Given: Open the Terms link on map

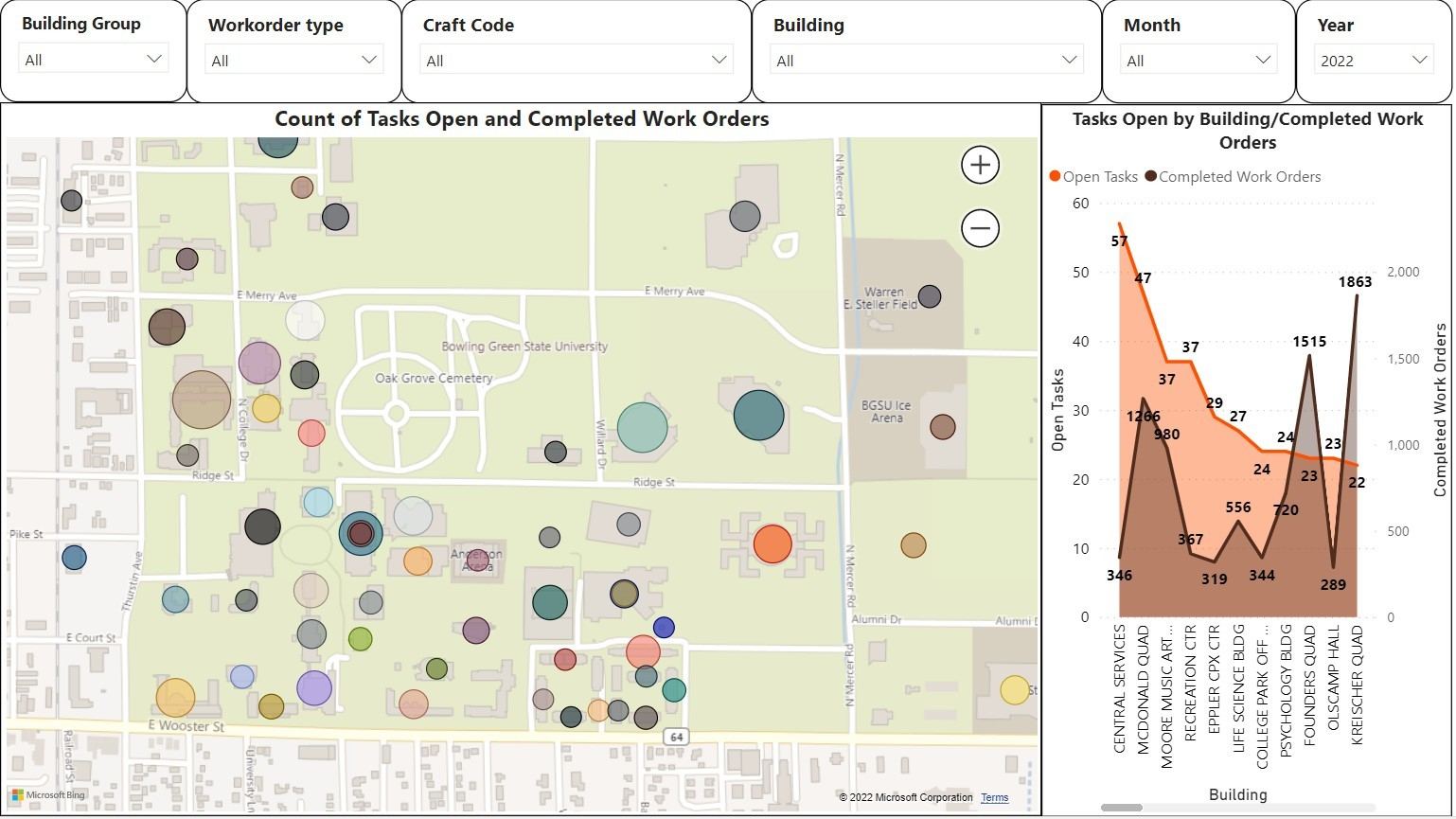Looking at the screenshot, I should click(x=994, y=797).
